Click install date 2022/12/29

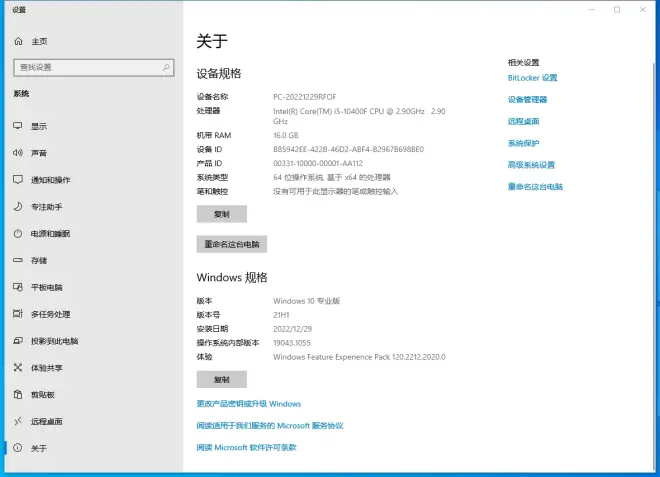point(293,329)
